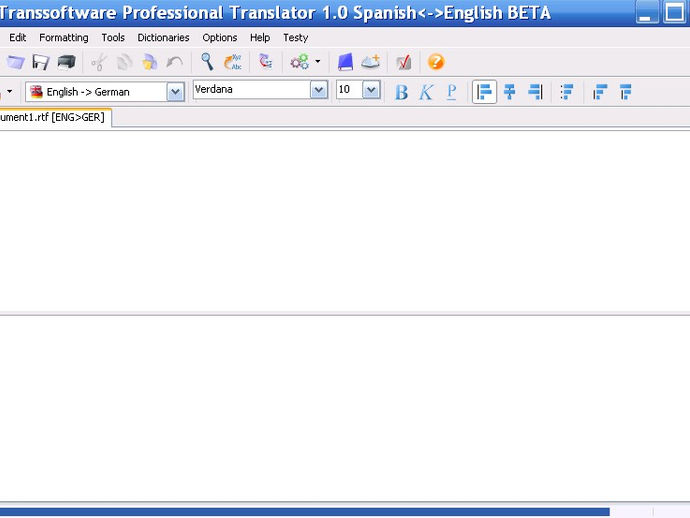Click the decrease indent icon

(600, 92)
